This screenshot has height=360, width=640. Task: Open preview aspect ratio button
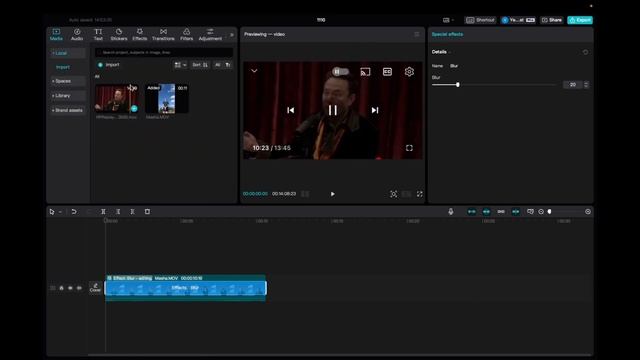[x=407, y=194]
